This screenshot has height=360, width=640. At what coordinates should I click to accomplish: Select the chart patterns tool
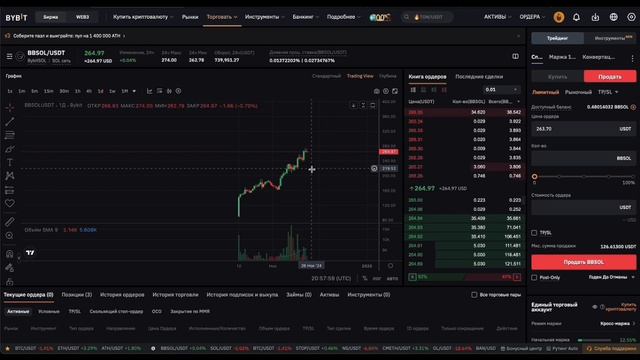pos(10,176)
